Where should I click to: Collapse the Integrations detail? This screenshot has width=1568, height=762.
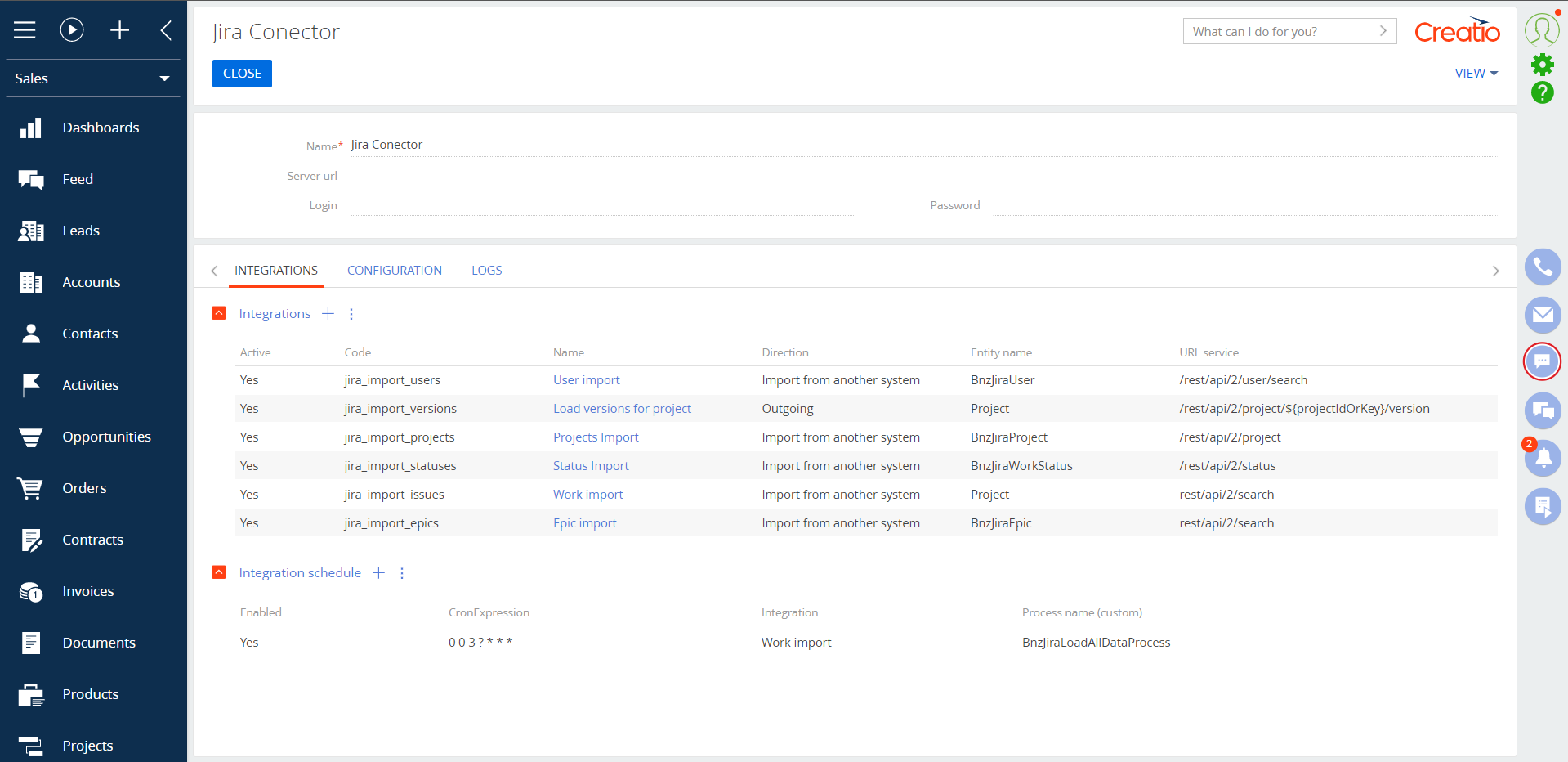coord(219,313)
